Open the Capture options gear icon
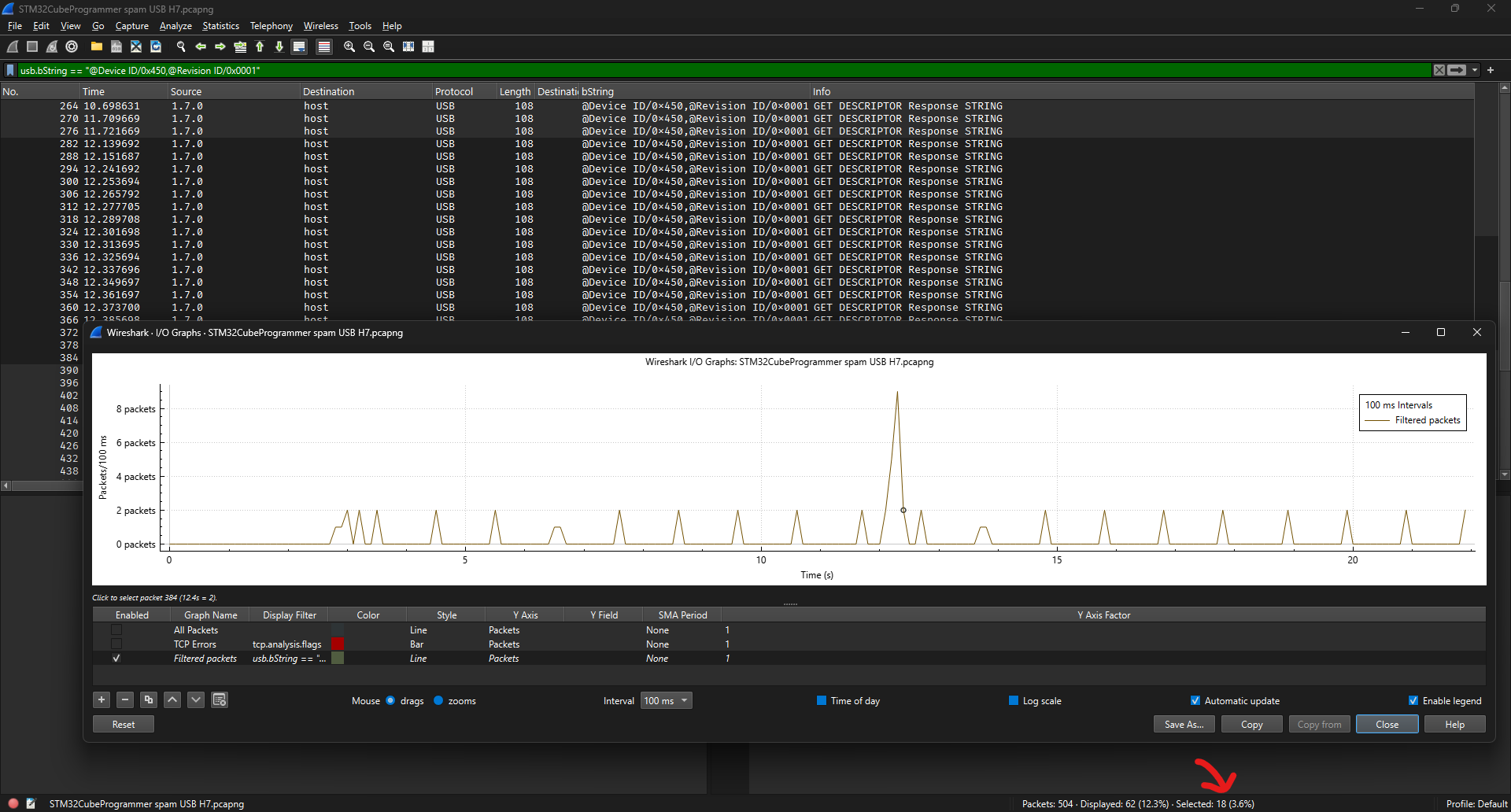 click(x=72, y=46)
